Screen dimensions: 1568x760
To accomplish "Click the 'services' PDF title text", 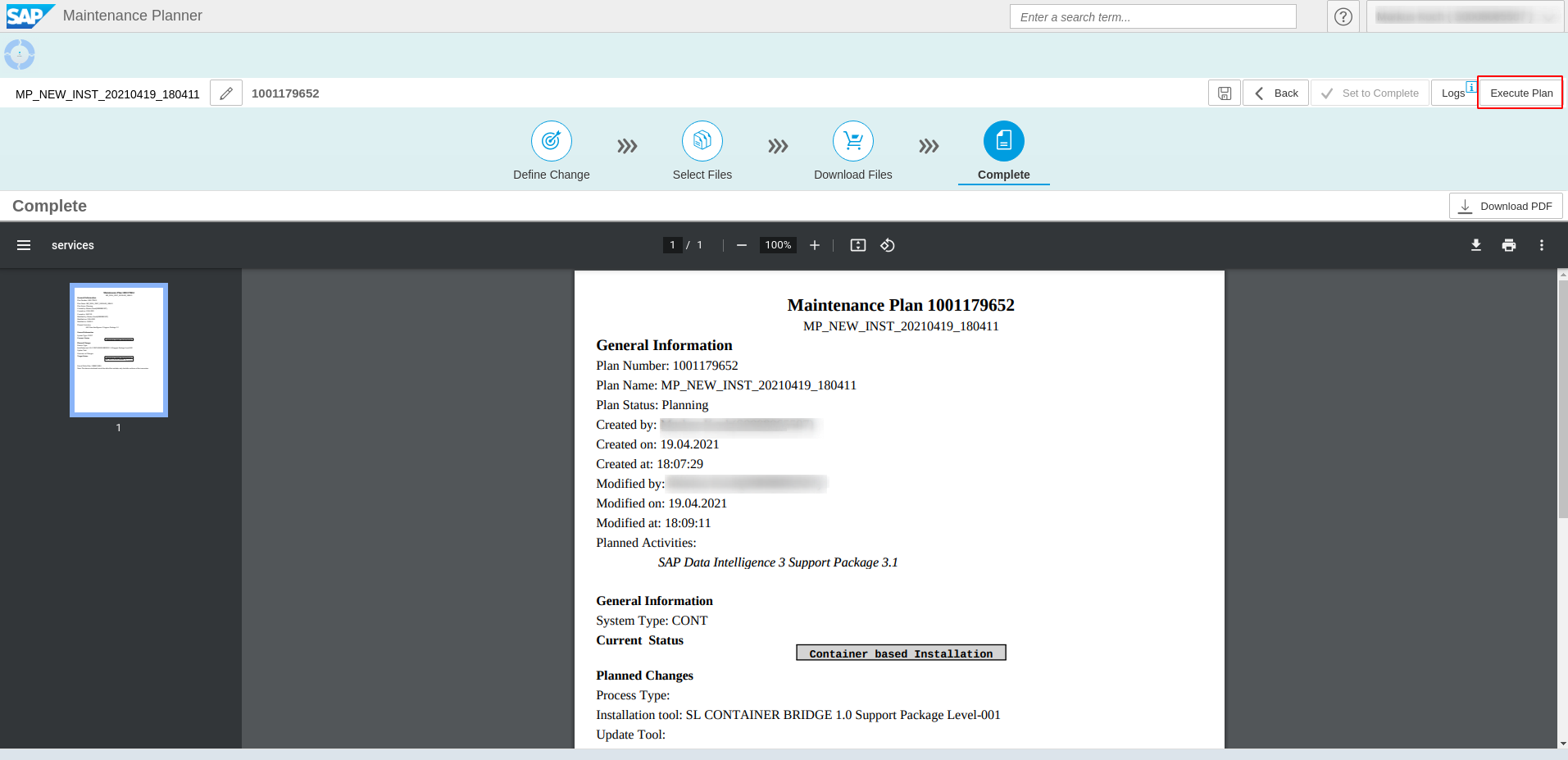I will click(x=73, y=245).
